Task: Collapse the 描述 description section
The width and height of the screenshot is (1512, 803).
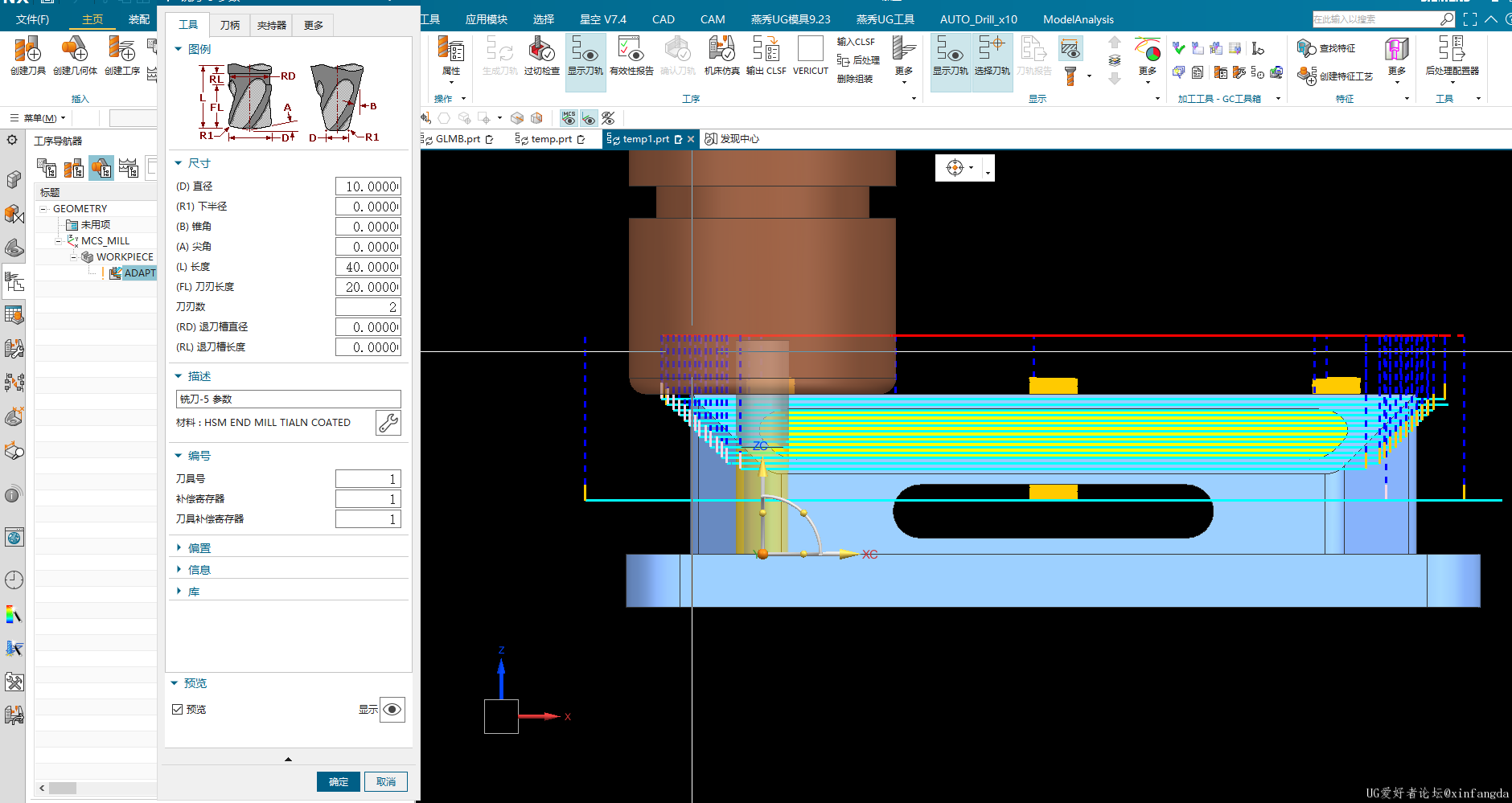Action: pyautogui.click(x=179, y=376)
